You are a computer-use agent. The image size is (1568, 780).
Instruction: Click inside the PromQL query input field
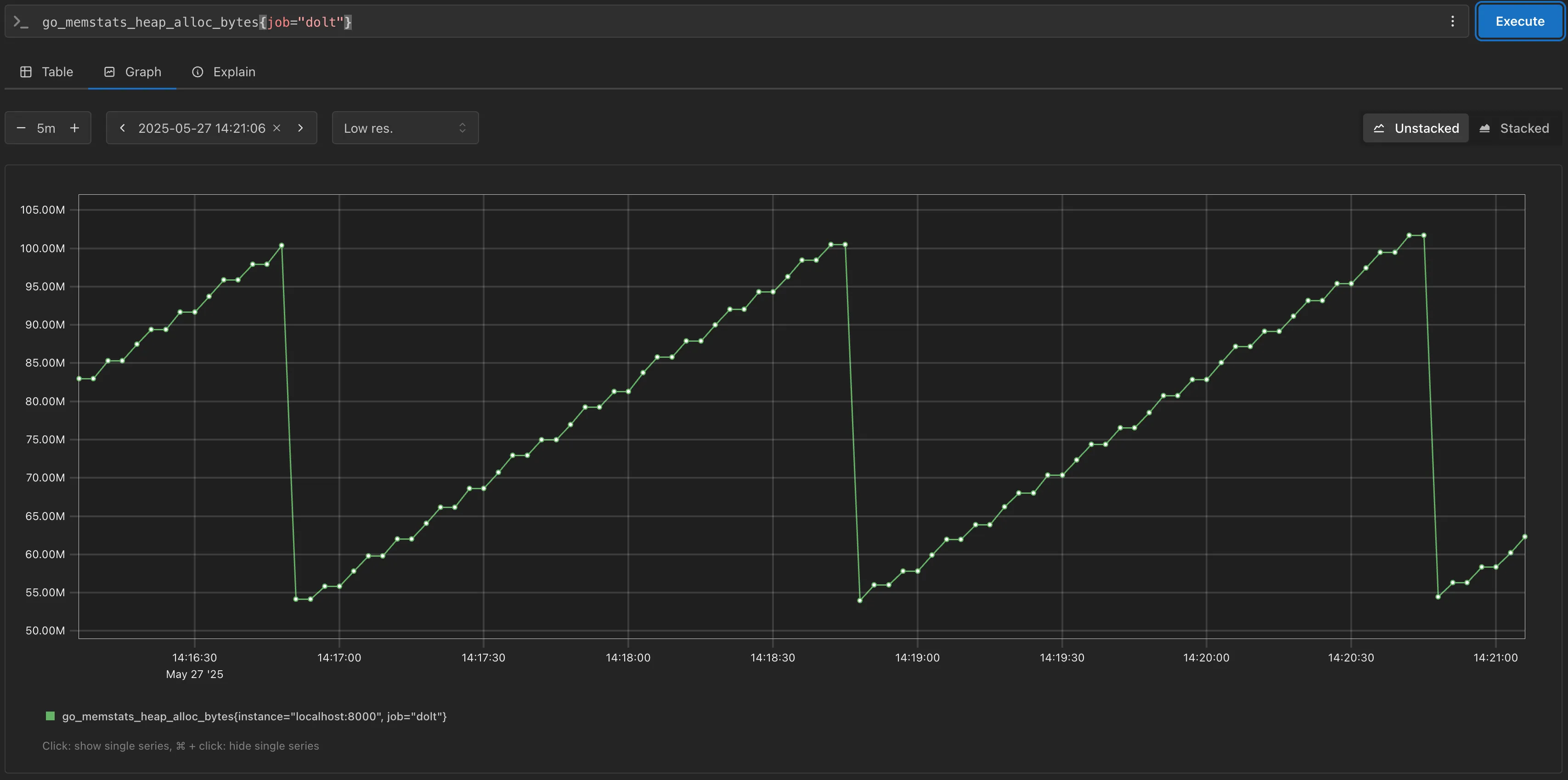point(548,22)
